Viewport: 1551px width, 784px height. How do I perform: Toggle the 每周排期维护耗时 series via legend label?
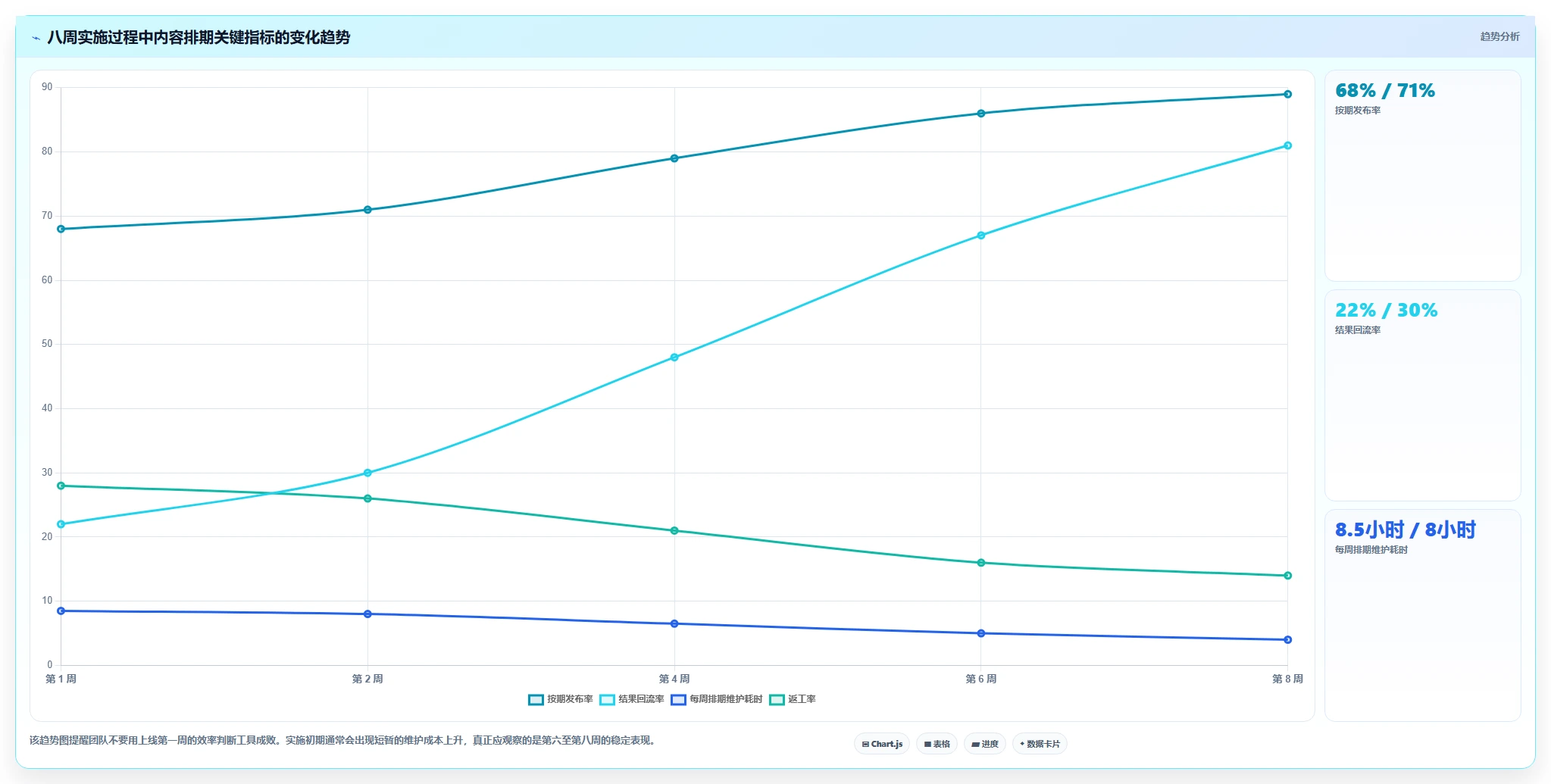pos(726,699)
